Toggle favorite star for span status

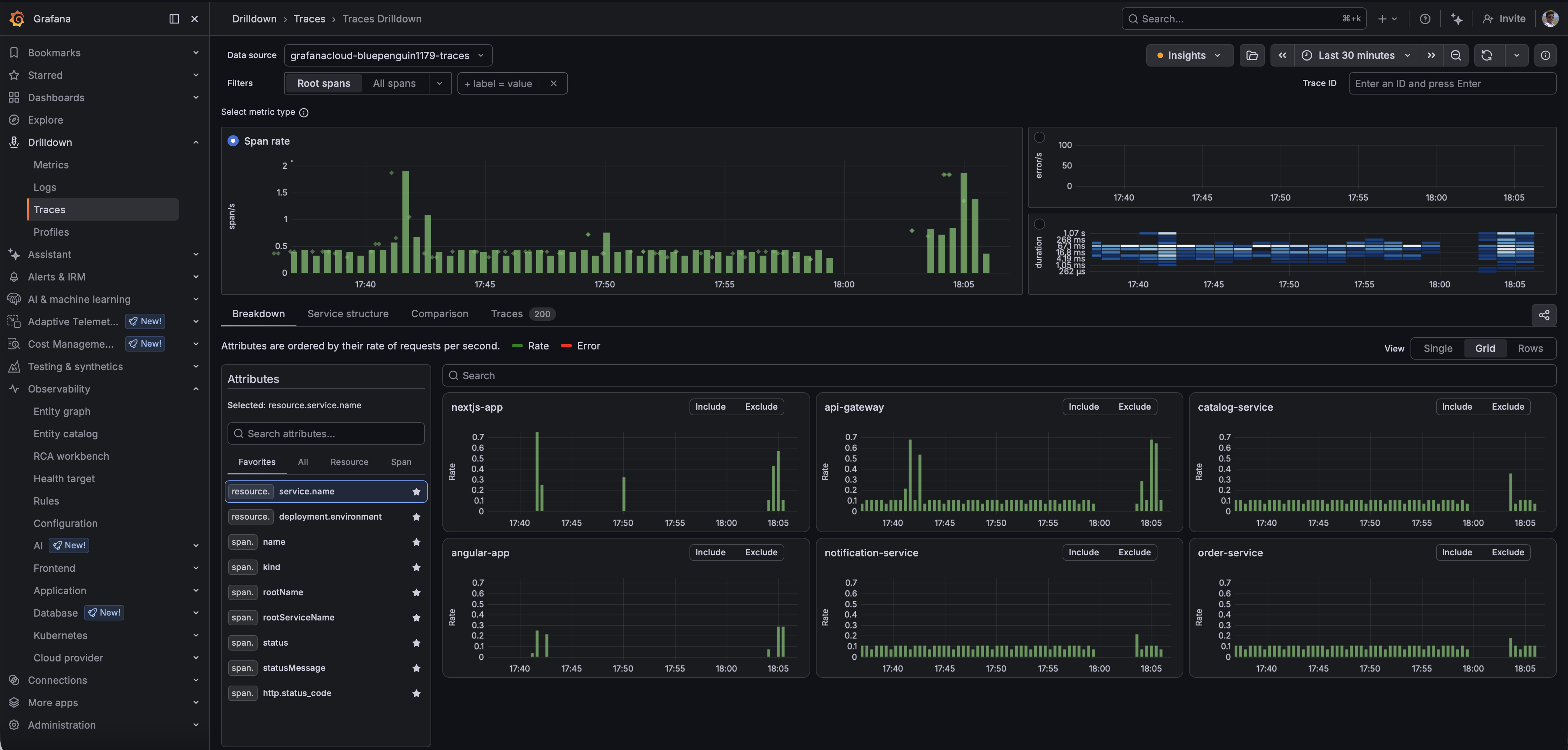coord(416,643)
